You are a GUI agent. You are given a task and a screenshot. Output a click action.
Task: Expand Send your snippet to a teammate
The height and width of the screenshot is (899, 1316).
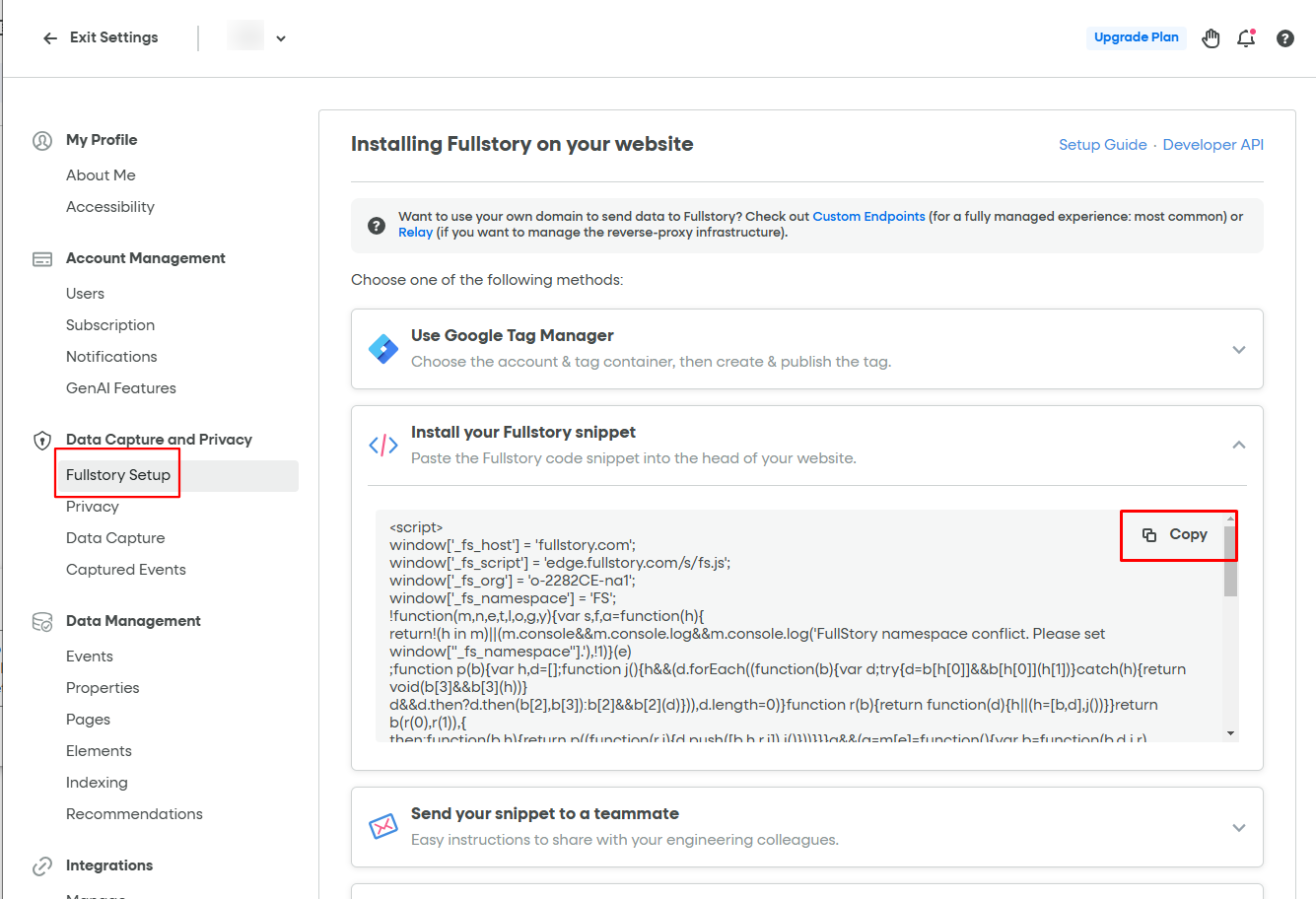coord(1238,827)
